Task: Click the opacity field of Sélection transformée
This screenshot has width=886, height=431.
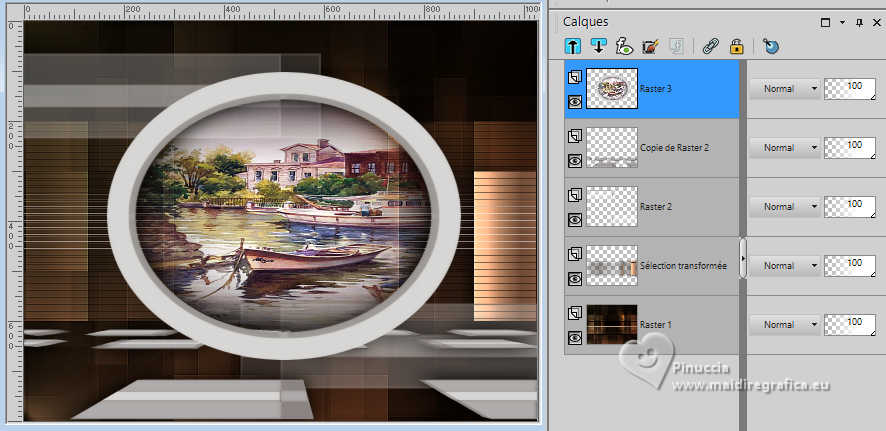Action: (x=850, y=265)
